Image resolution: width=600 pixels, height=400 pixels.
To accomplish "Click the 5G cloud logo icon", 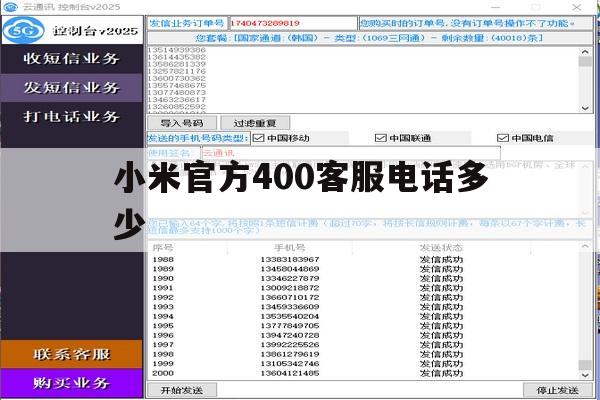I will coord(24,30).
